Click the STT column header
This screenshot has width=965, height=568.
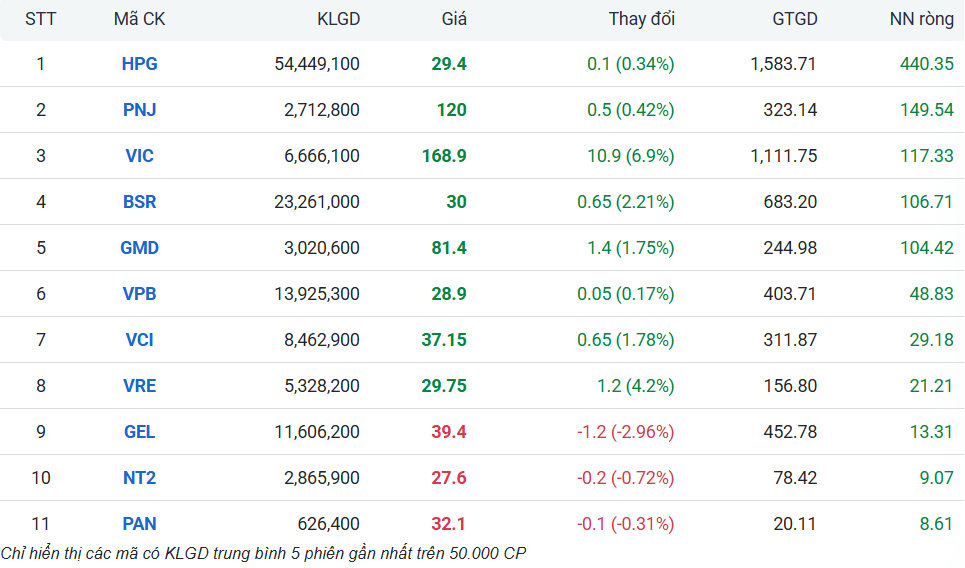point(40,19)
